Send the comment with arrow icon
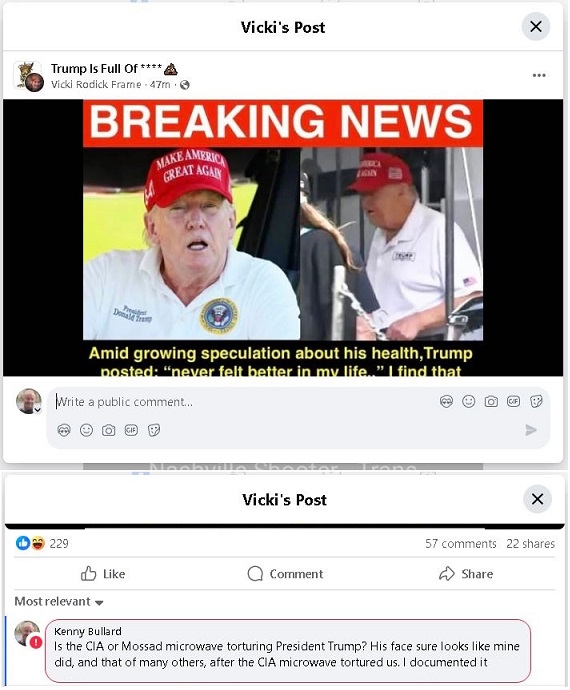The width and height of the screenshot is (570, 690). (x=531, y=430)
